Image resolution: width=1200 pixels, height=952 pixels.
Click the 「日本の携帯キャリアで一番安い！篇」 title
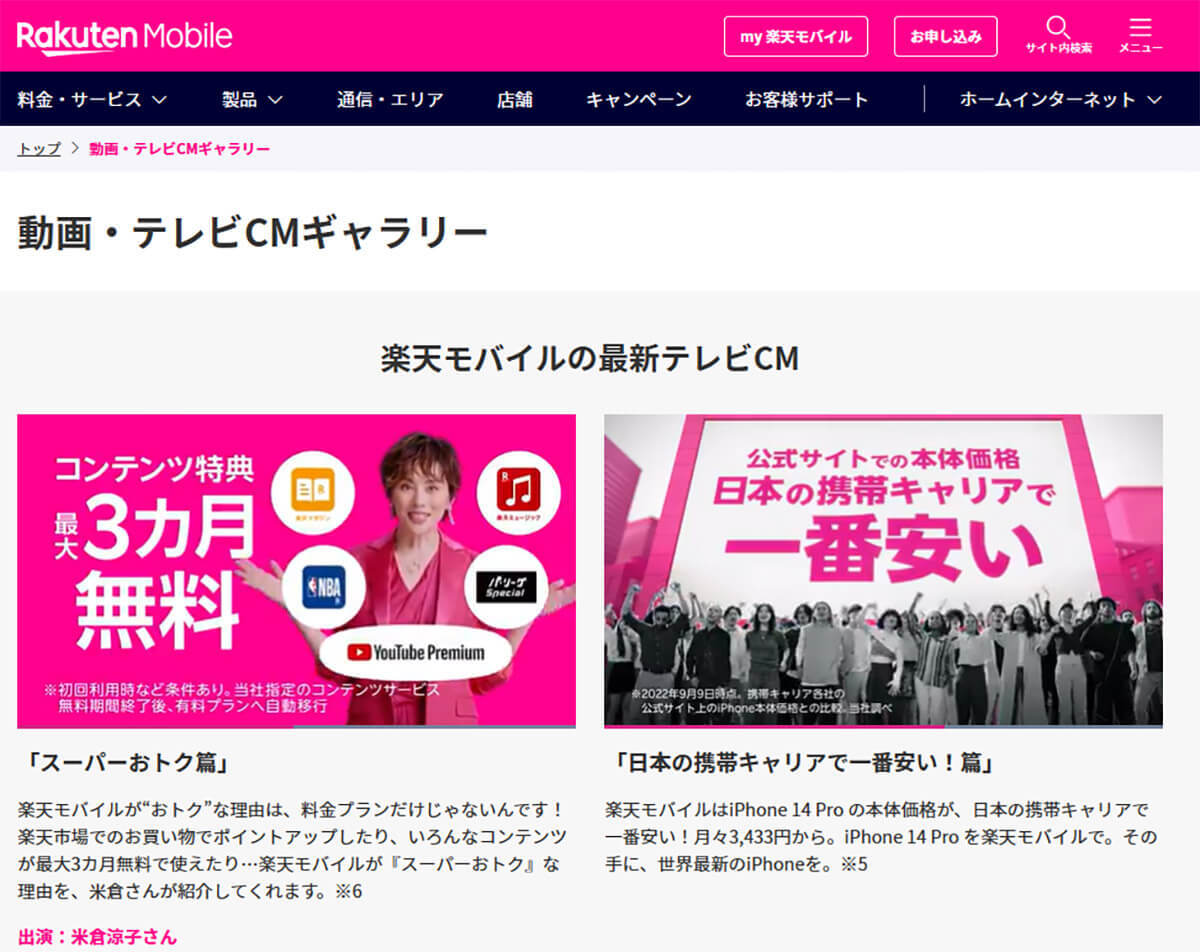pyautogui.click(x=803, y=764)
